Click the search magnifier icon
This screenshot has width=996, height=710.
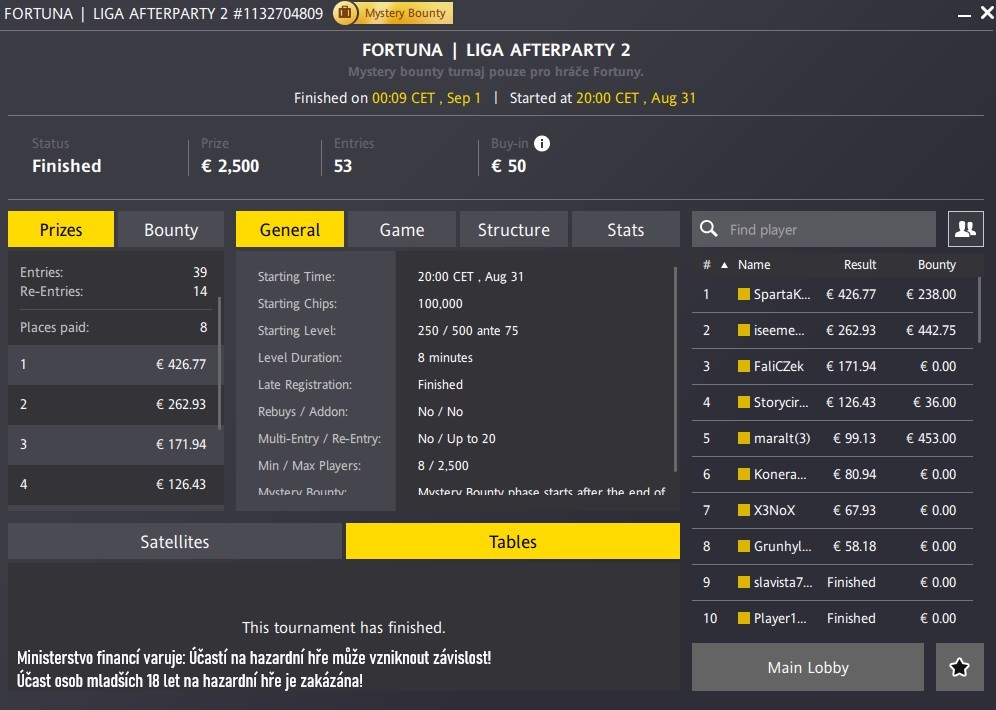coord(709,229)
